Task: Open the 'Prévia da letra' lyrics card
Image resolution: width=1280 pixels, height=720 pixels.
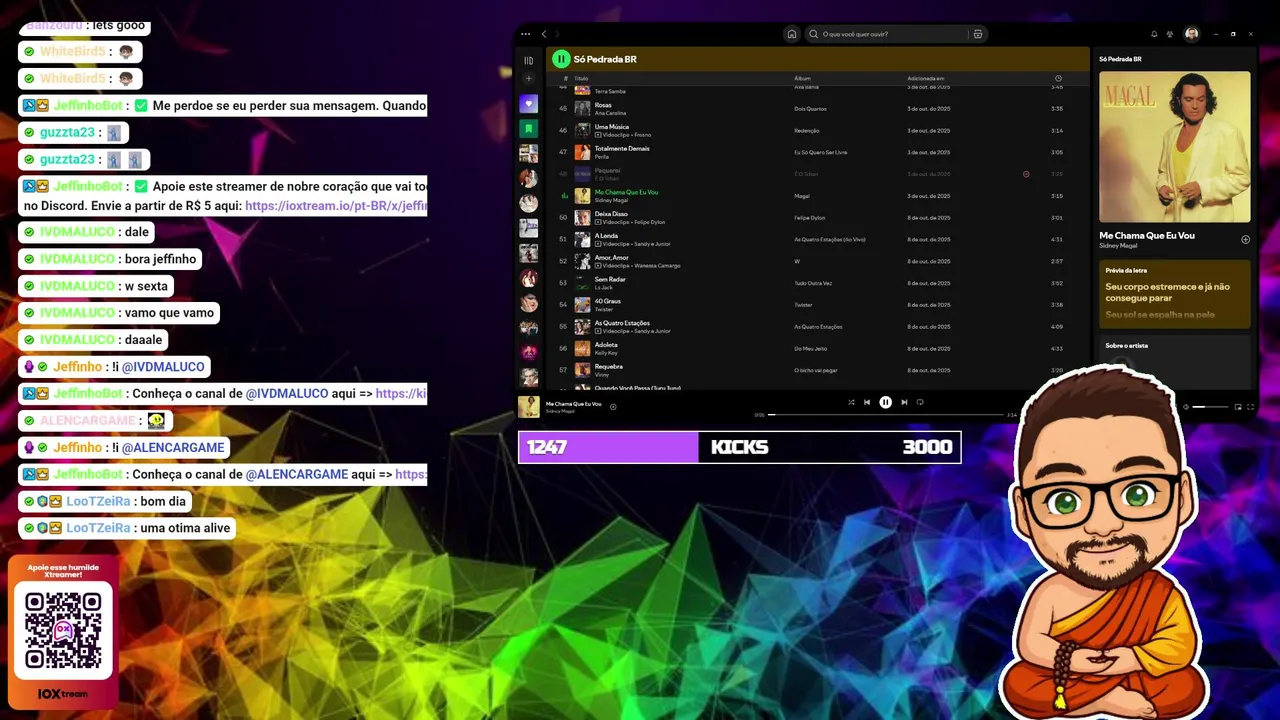Action: tap(1175, 294)
